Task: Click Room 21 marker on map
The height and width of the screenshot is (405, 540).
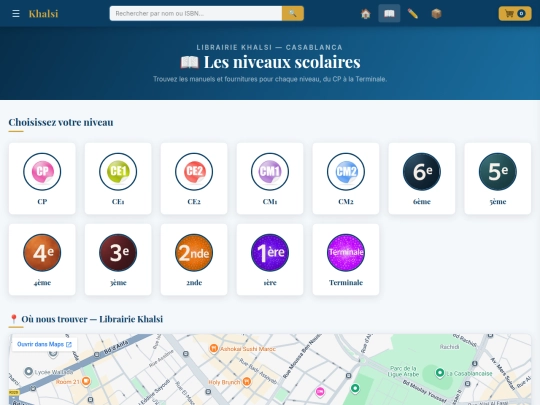Action: coord(86,381)
